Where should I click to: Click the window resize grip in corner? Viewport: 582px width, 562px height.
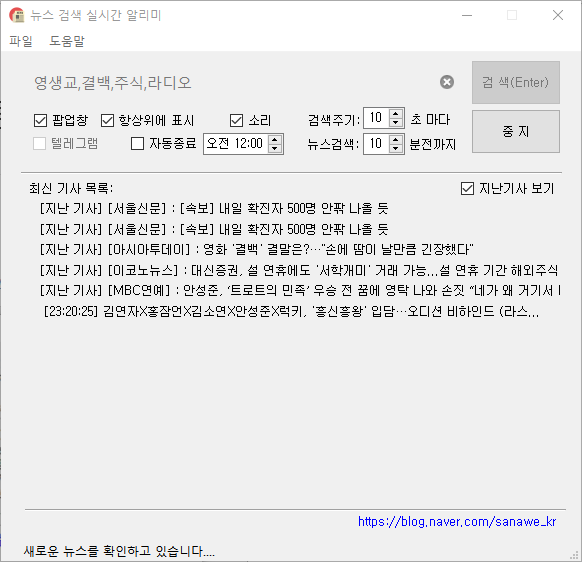coord(575,555)
